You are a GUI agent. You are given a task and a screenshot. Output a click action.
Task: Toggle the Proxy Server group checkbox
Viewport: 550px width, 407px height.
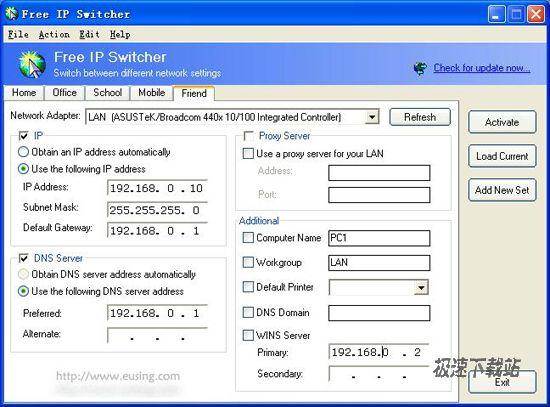click(249, 136)
